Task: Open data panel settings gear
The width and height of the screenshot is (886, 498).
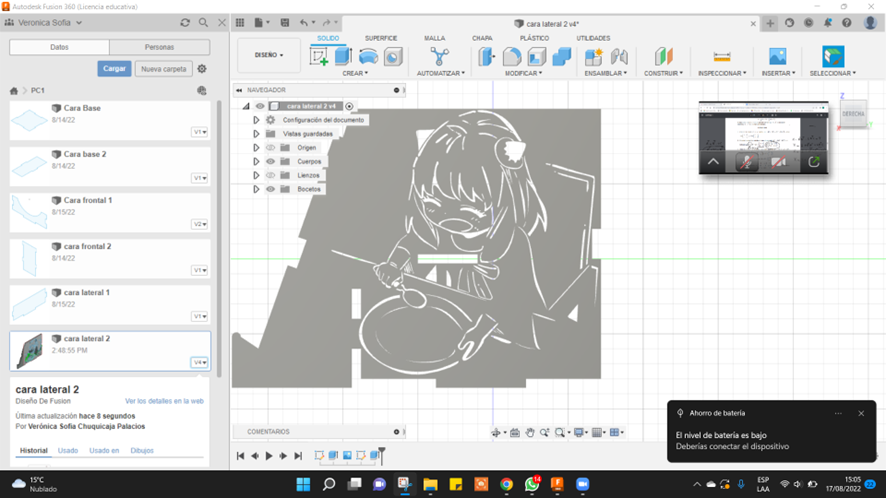Action: point(202,69)
